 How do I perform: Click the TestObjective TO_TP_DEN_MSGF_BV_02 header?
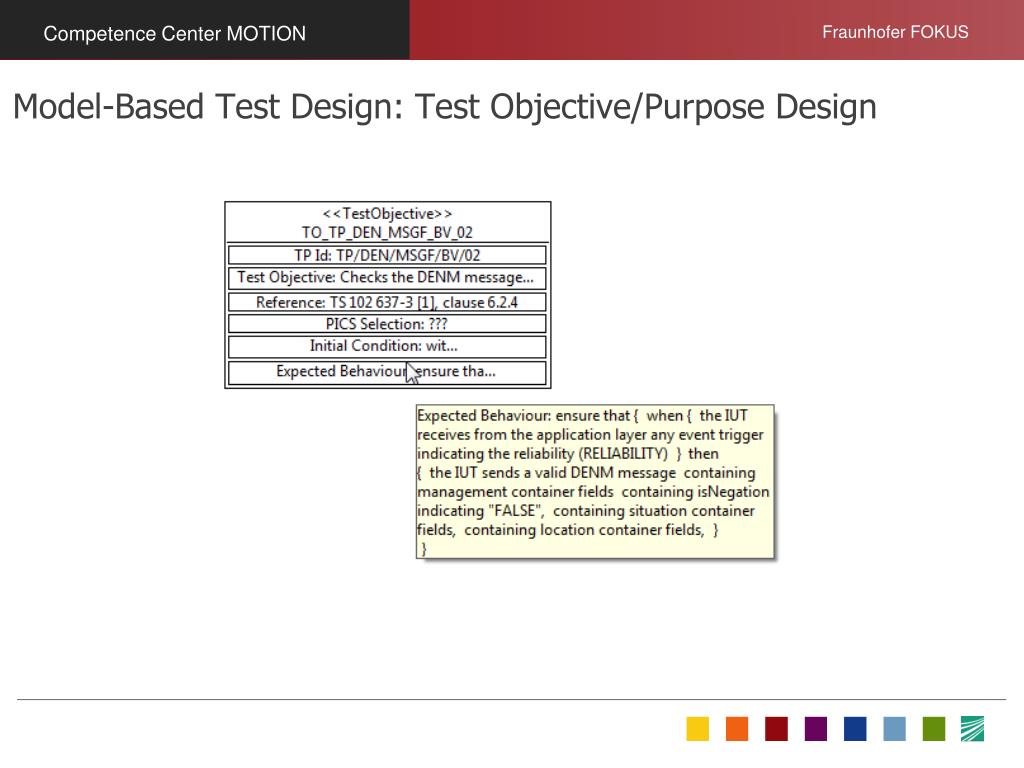pyautogui.click(x=387, y=223)
